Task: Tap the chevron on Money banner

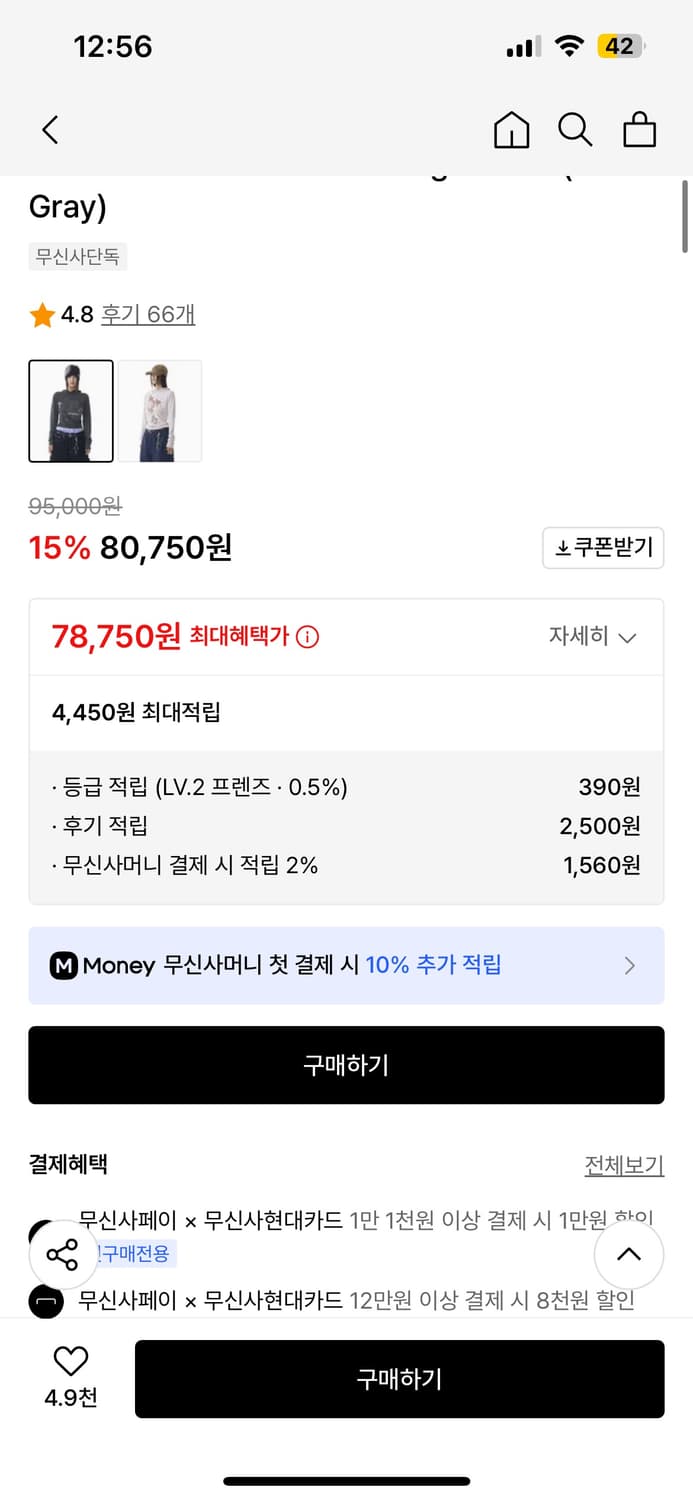Action: click(x=630, y=965)
